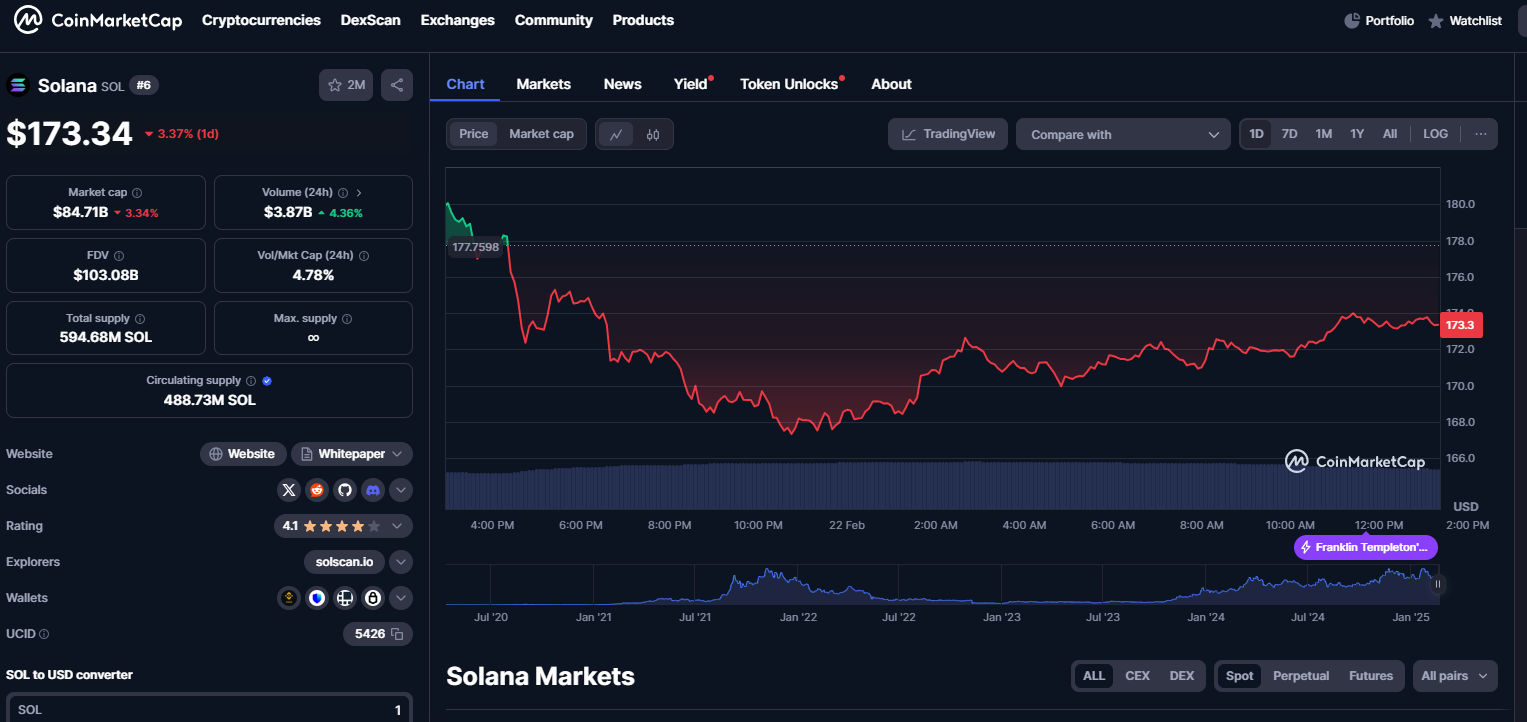Expand Wallets list chevron
Image resolution: width=1527 pixels, height=722 pixels.
(x=401, y=598)
